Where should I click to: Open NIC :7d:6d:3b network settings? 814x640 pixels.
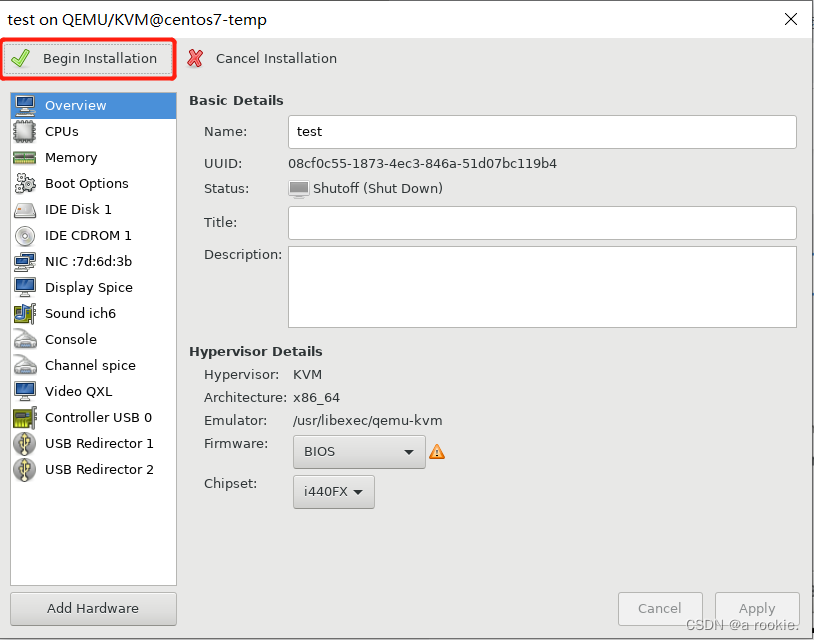point(88,262)
